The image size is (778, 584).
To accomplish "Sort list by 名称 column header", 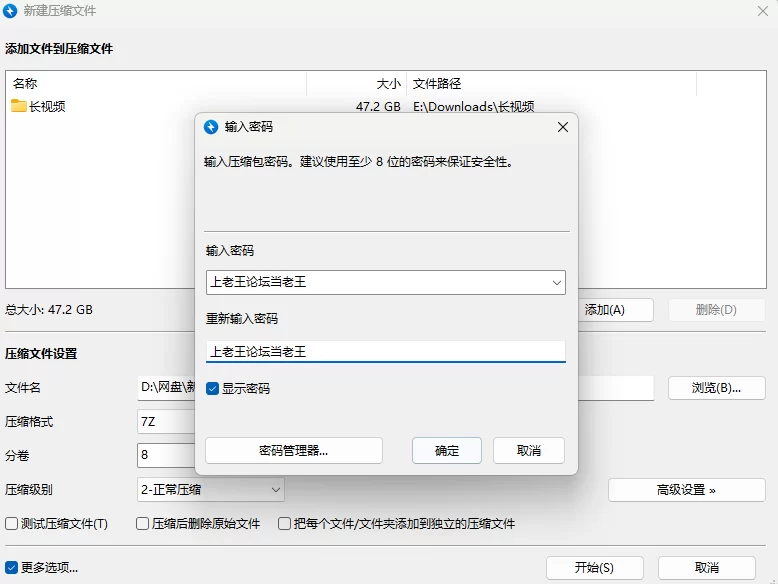I will tap(156, 83).
